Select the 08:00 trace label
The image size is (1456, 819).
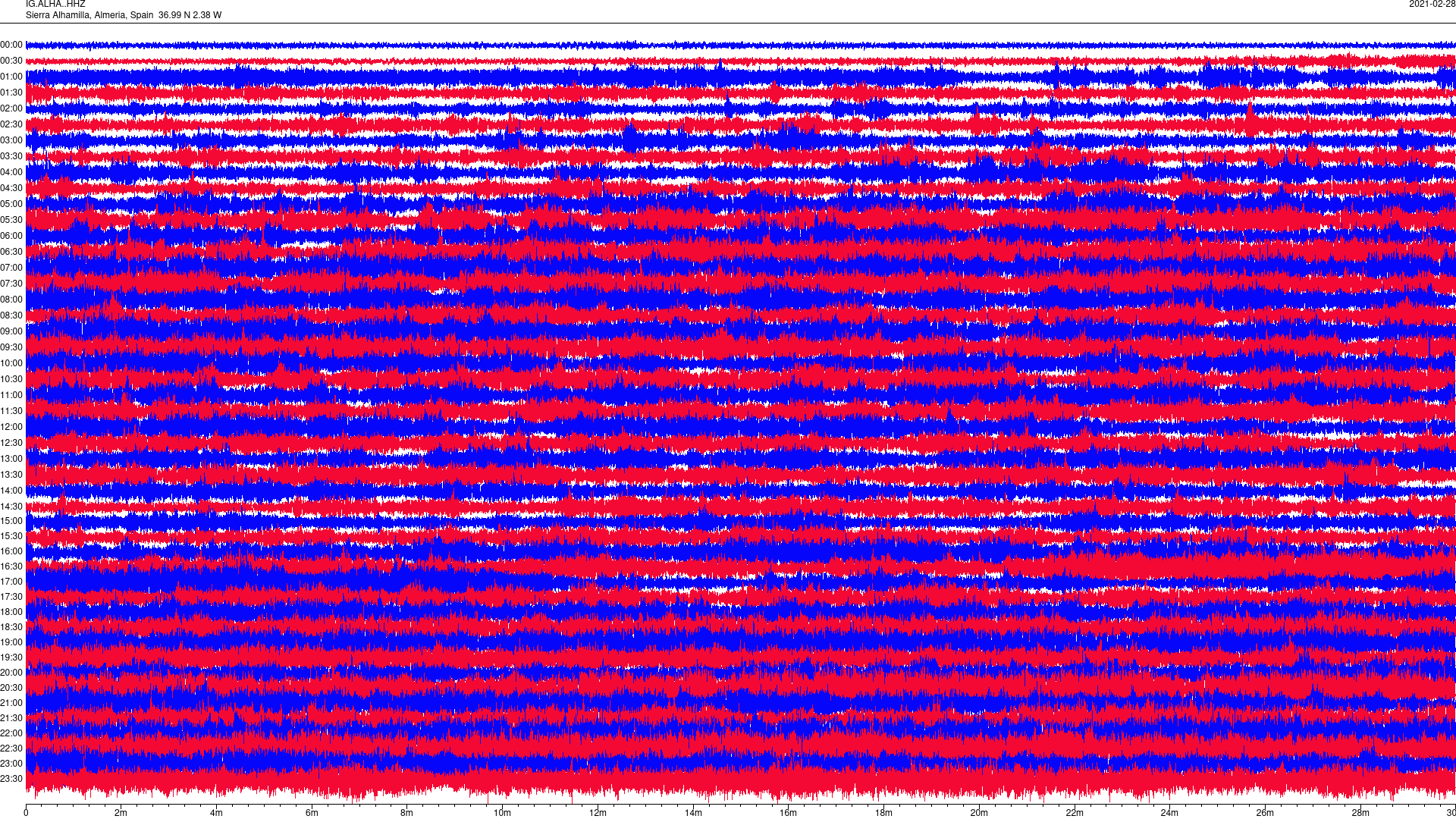pos(11,300)
